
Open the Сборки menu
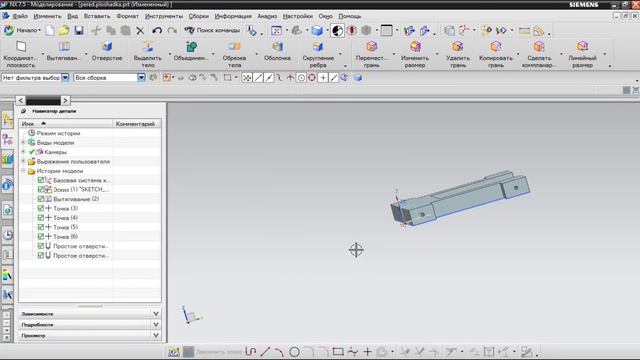click(x=199, y=16)
